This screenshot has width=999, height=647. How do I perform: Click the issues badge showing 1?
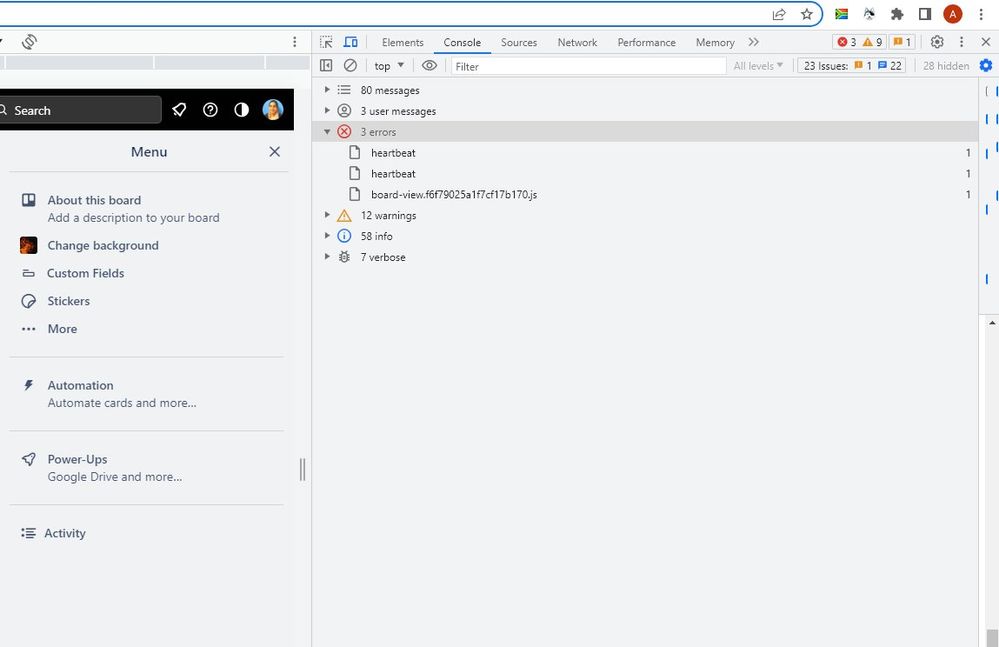point(902,42)
